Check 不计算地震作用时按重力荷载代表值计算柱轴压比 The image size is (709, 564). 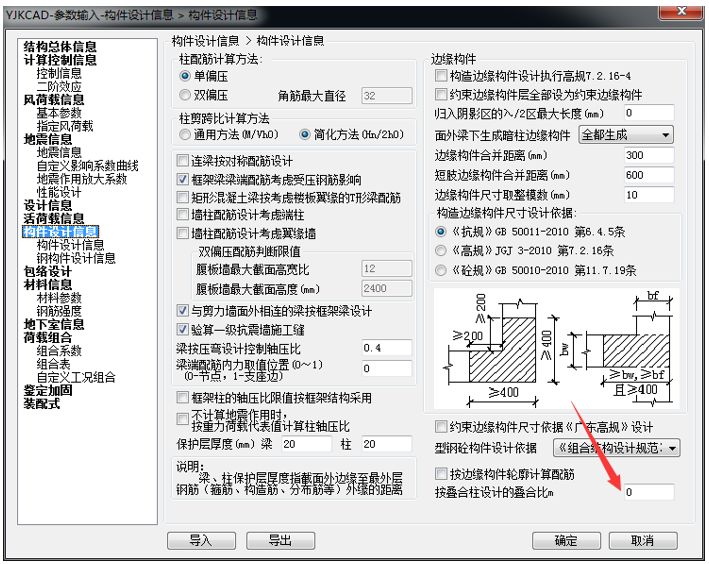pyautogui.click(x=182, y=419)
